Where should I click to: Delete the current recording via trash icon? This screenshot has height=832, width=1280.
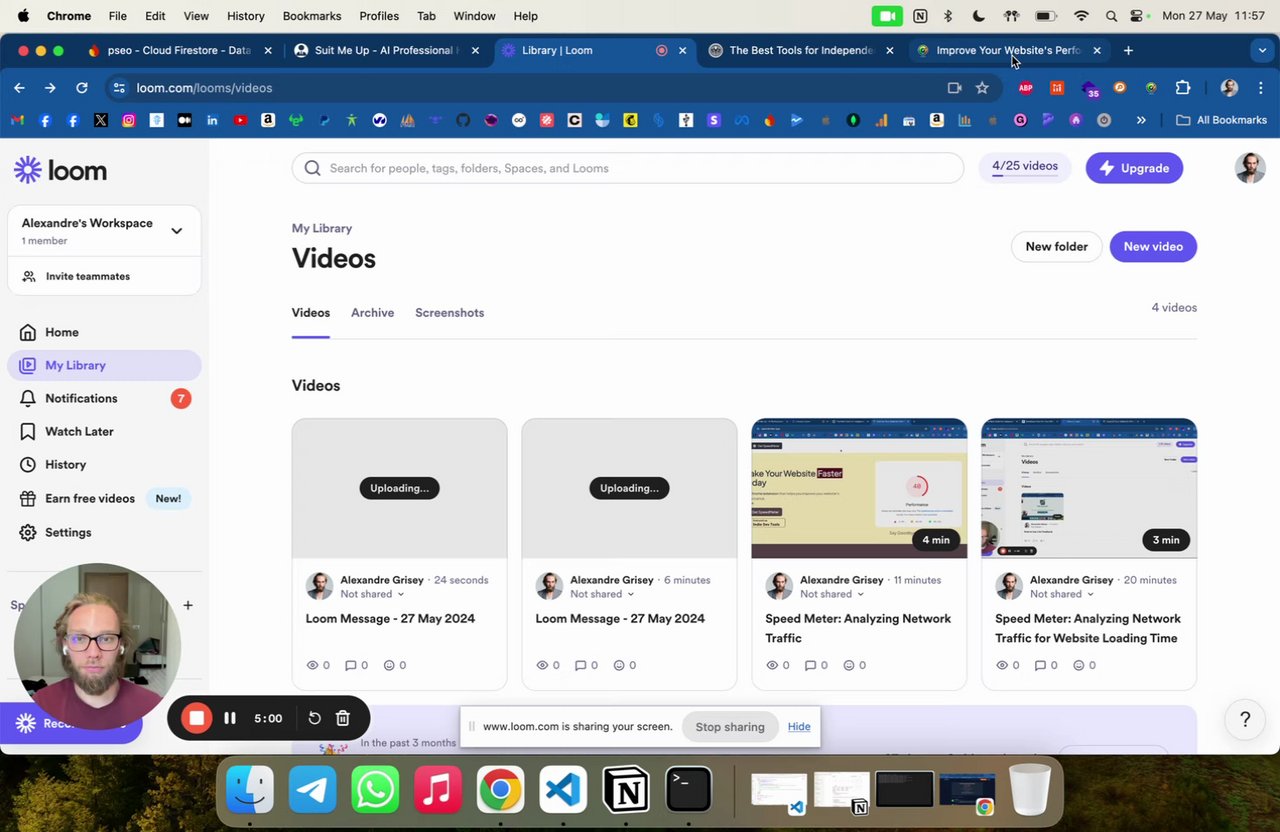point(343,718)
